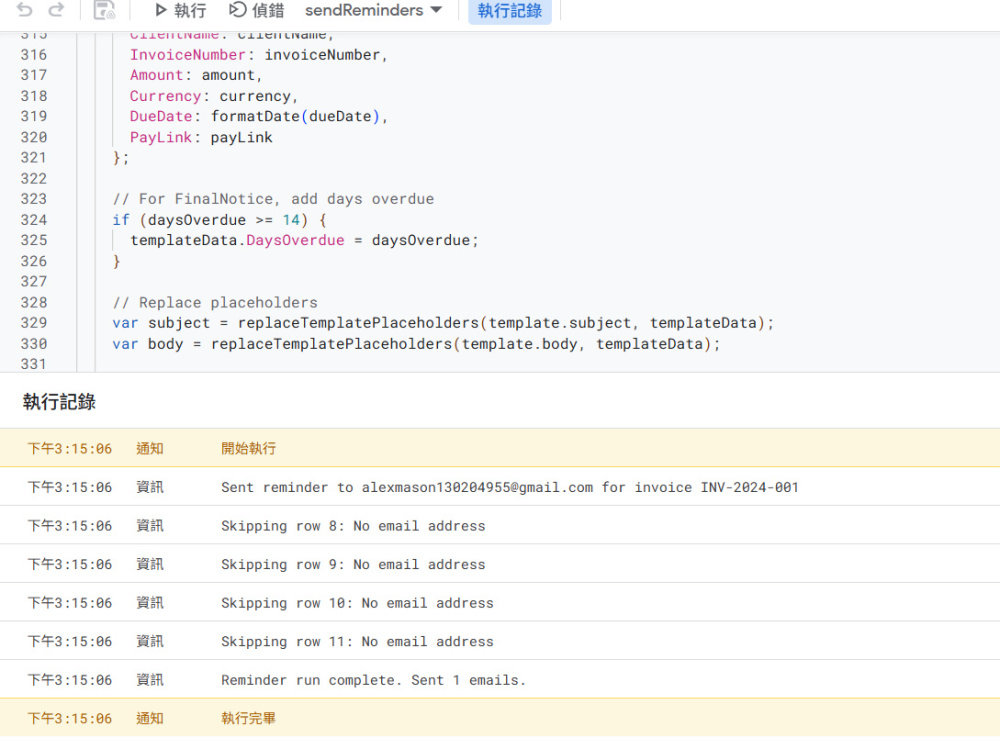This screenshot has height=749, width=1000.
Task: Click the var body declaration line
Action: tap(416, 344)
